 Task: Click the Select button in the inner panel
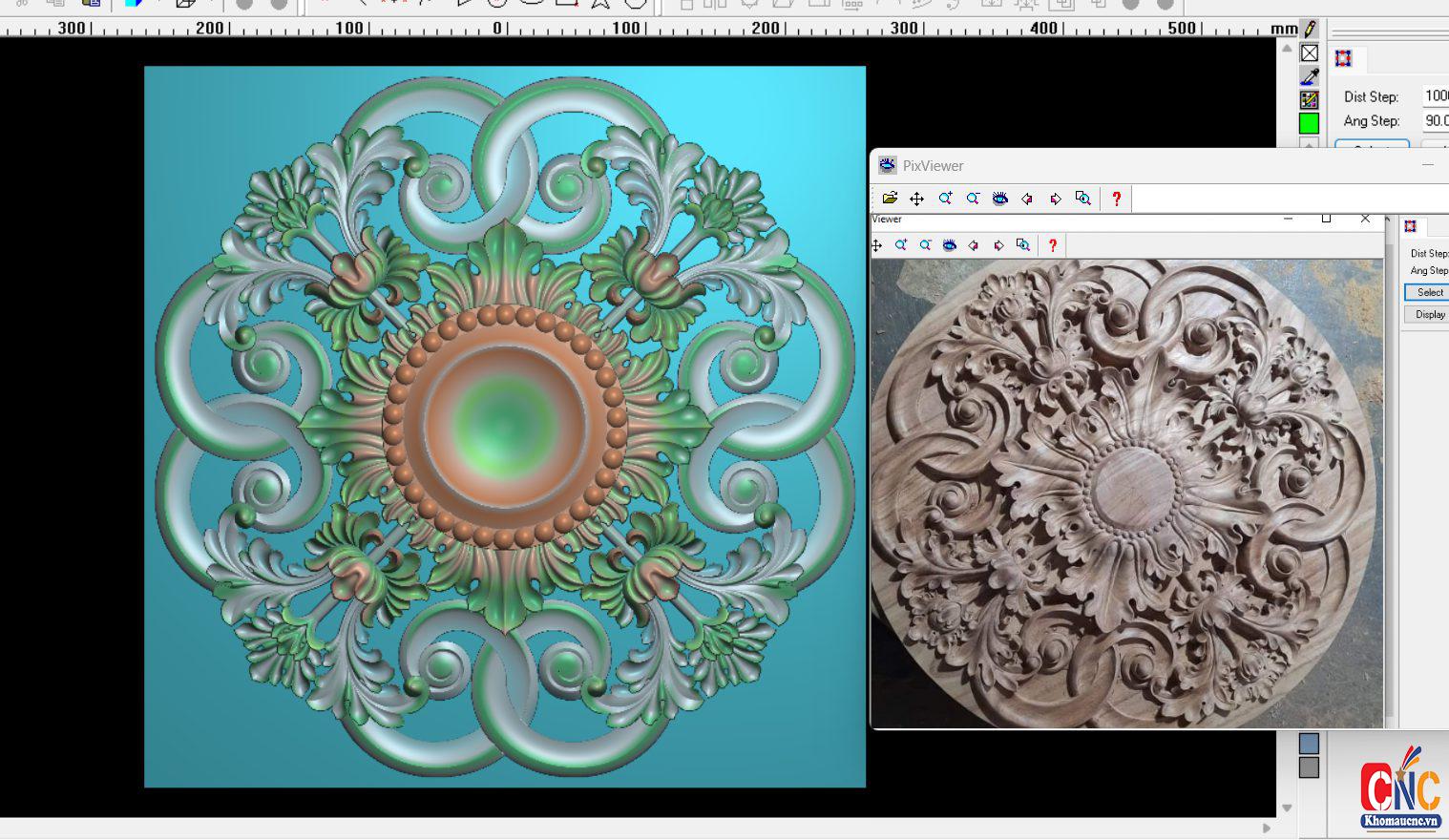[1429, 292]
